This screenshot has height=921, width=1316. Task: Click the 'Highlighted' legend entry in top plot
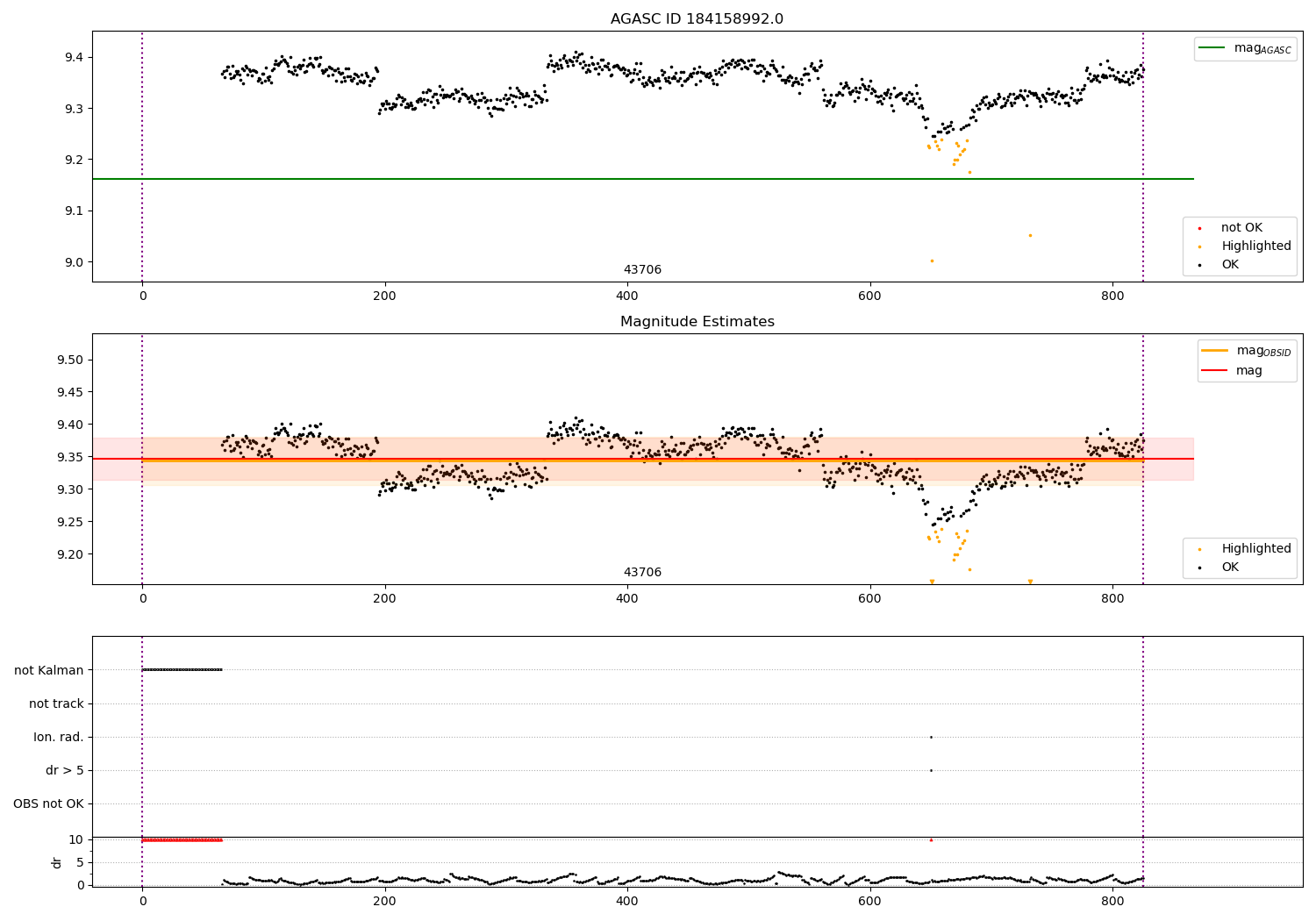[x=1245, y=246]
